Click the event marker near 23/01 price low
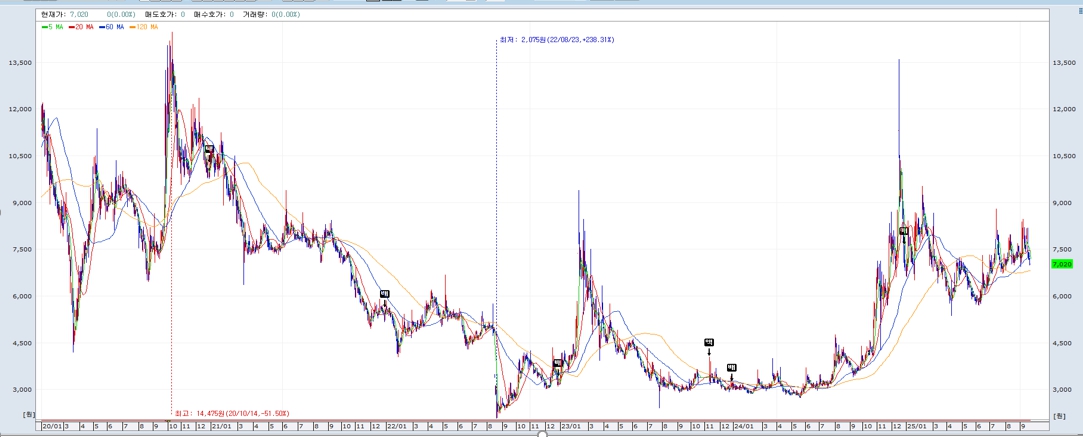The width and height of the screenshot is (1083, 437). 557,364
